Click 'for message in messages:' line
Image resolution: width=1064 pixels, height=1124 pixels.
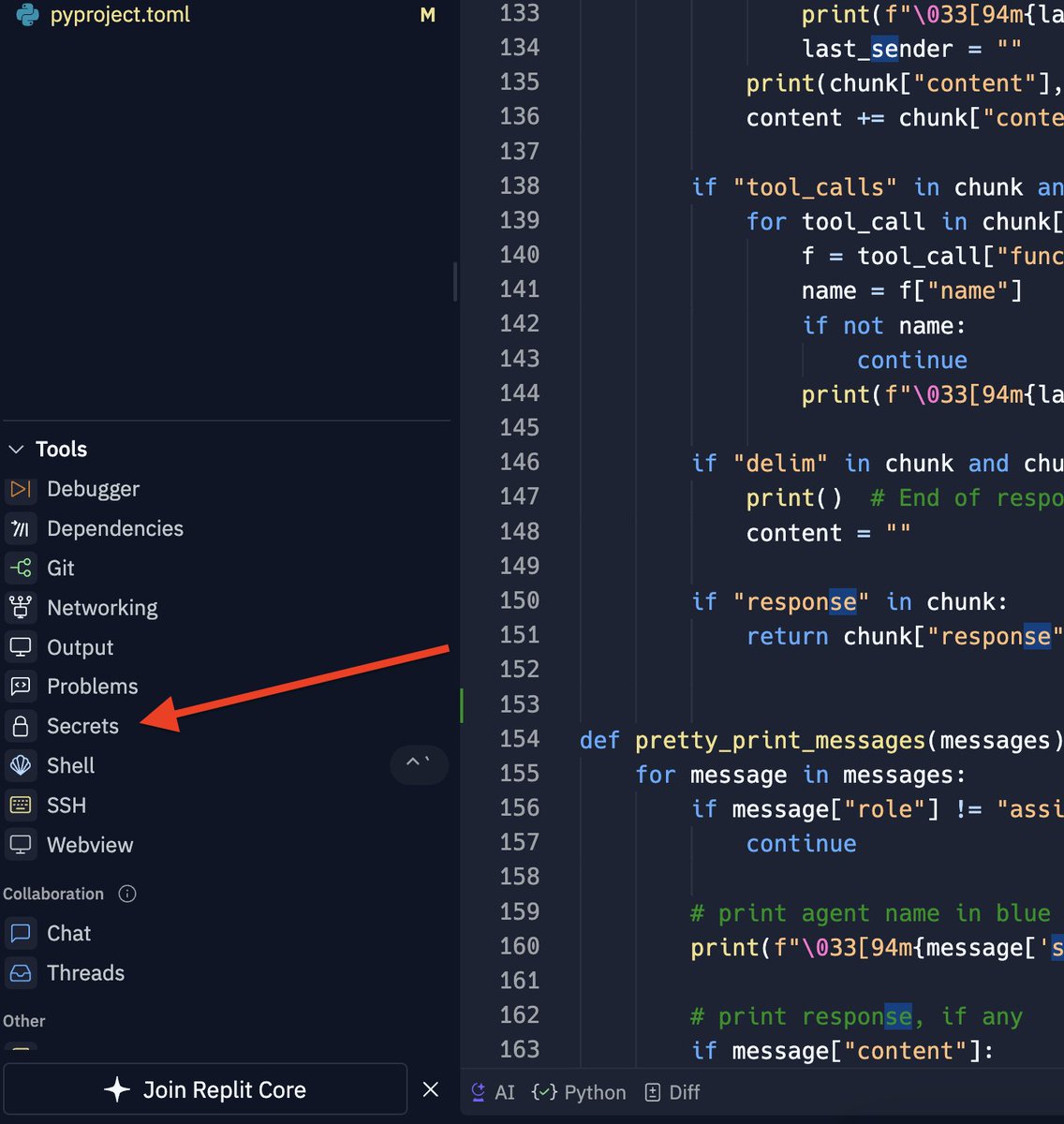[x=800, y=775]
